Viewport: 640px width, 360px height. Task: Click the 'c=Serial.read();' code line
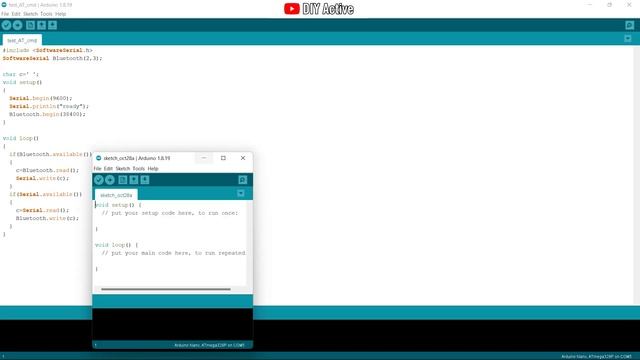(42, 210)
